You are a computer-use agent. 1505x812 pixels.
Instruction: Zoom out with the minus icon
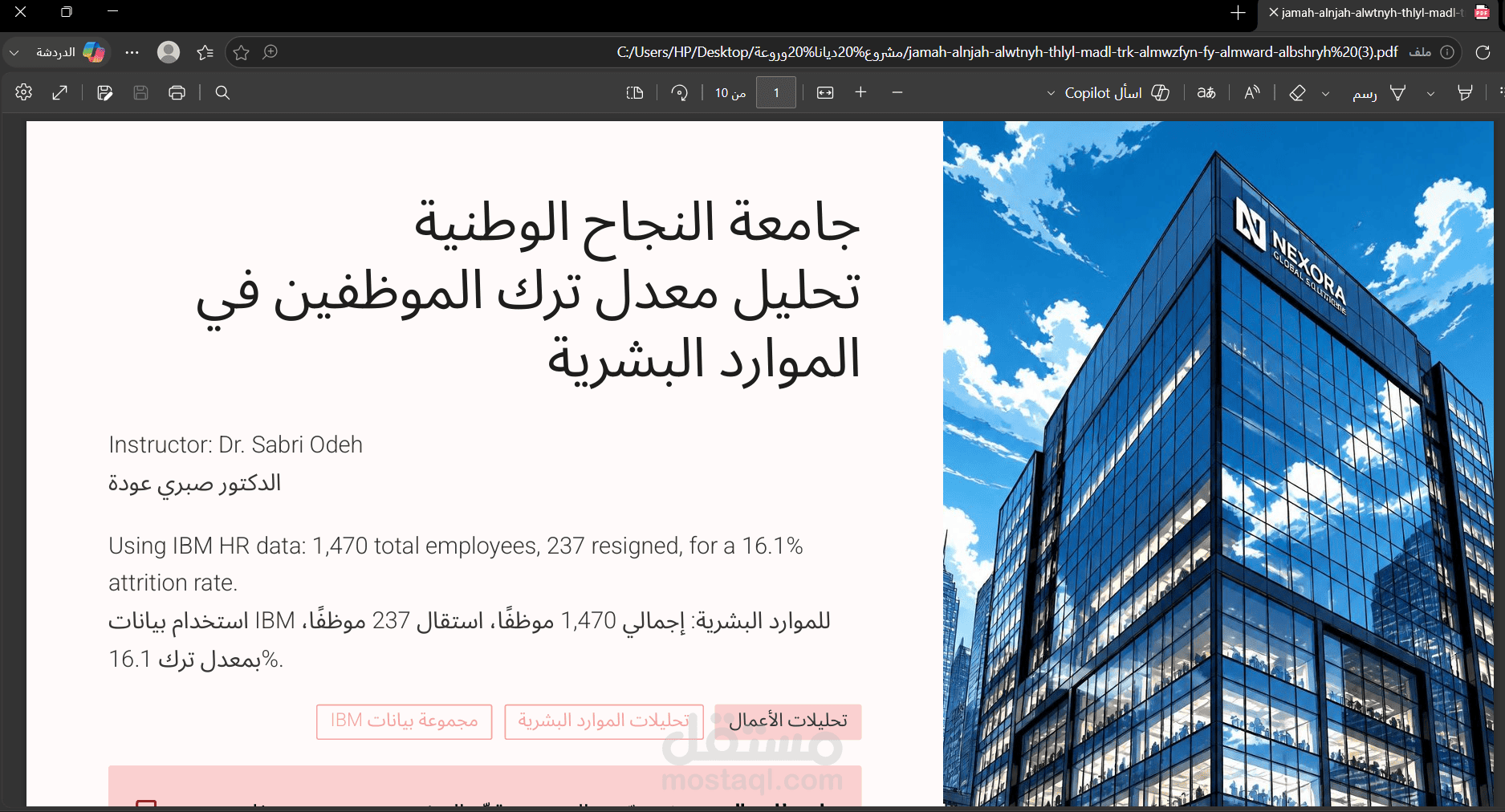point(897,92)
